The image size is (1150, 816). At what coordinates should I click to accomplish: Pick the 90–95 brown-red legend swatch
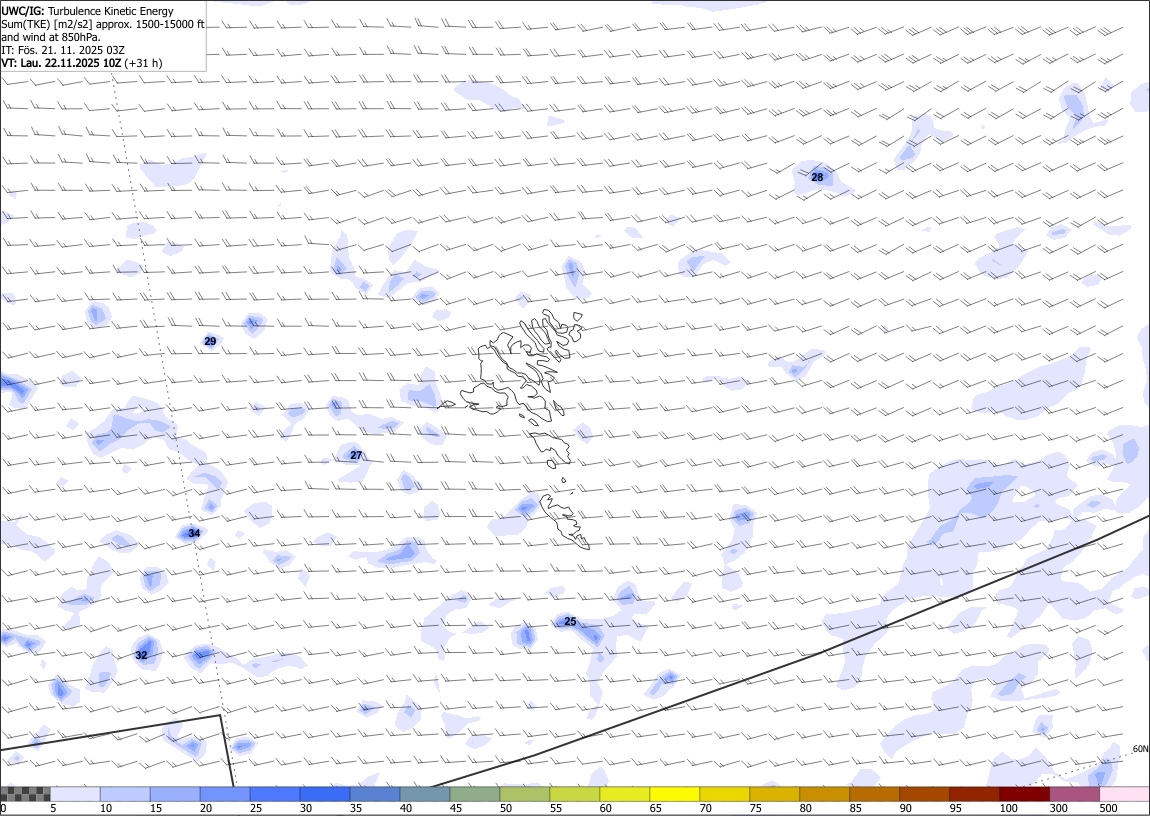(924, 794)
